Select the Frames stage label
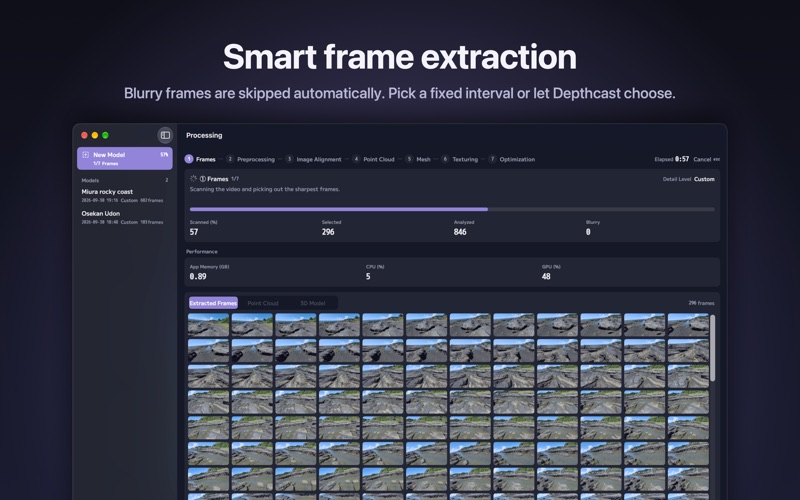800x500 pixels. coord(206,159)
